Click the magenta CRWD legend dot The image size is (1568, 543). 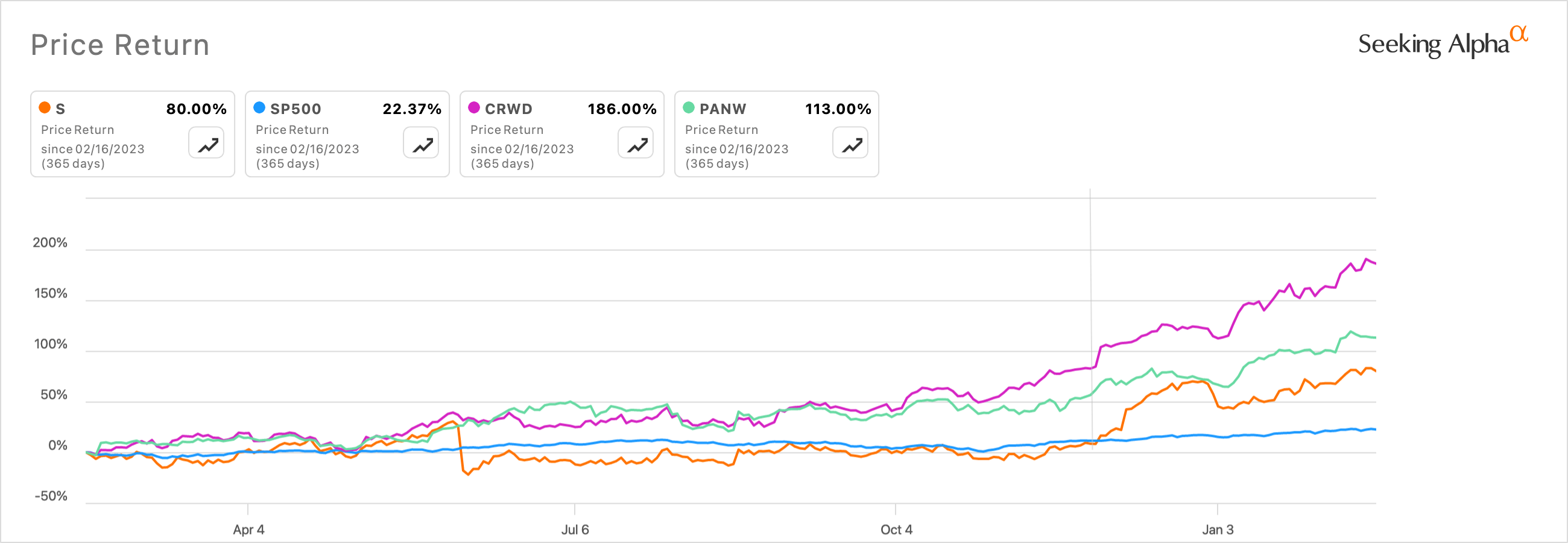(474, 108)
